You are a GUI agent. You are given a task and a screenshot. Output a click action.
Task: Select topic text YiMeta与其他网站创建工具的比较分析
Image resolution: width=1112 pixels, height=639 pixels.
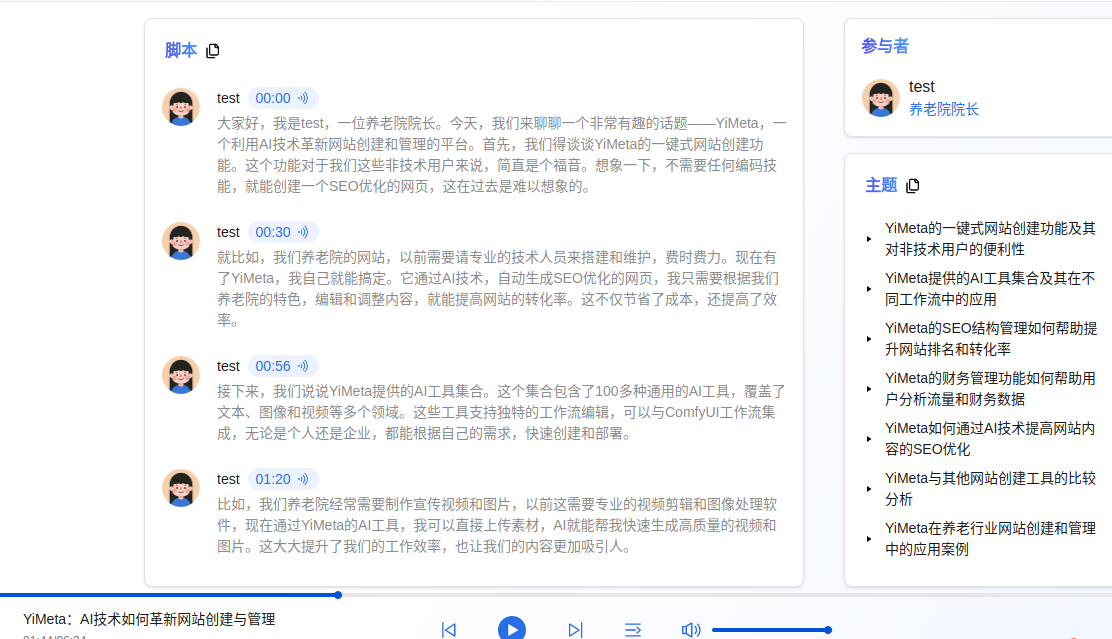990,489
